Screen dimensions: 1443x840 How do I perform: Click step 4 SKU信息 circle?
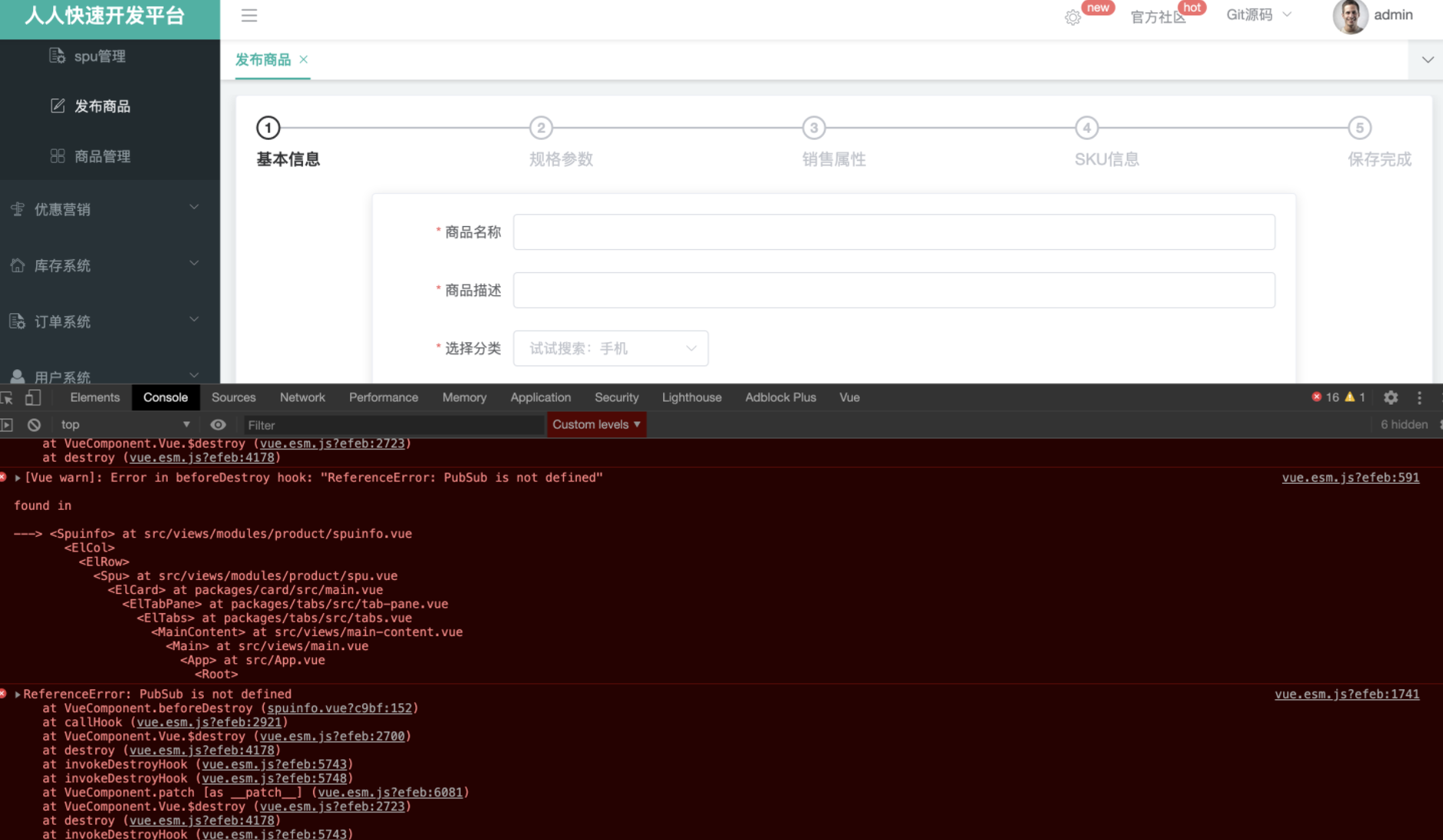[1087, 128]
